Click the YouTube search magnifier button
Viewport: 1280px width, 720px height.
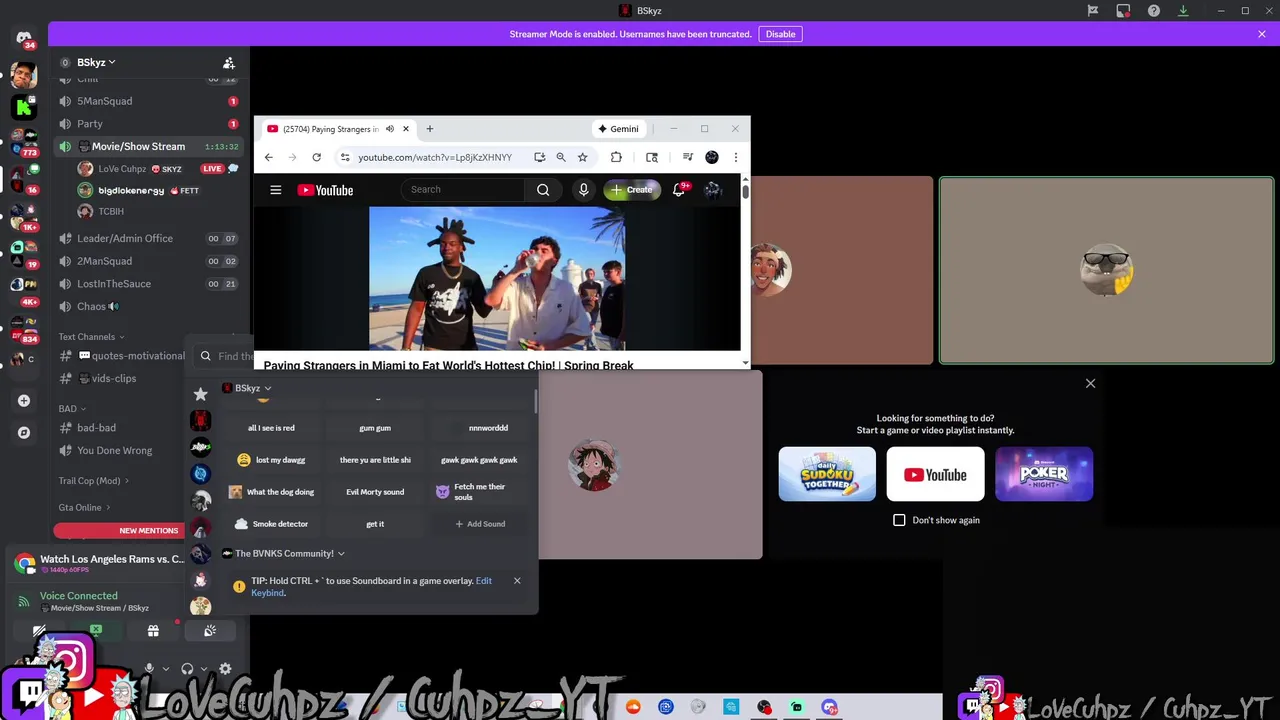(543, 190)
